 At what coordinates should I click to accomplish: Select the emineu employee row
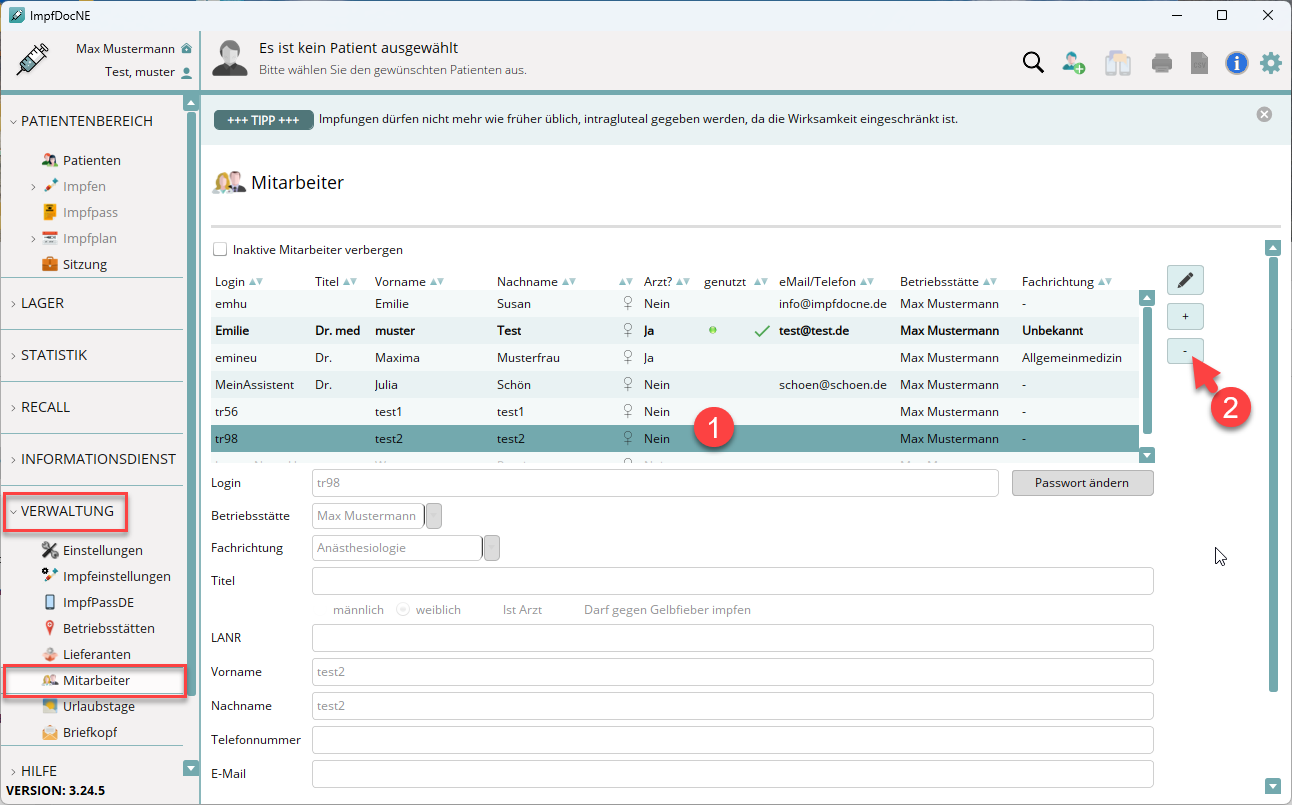(675, 357)
